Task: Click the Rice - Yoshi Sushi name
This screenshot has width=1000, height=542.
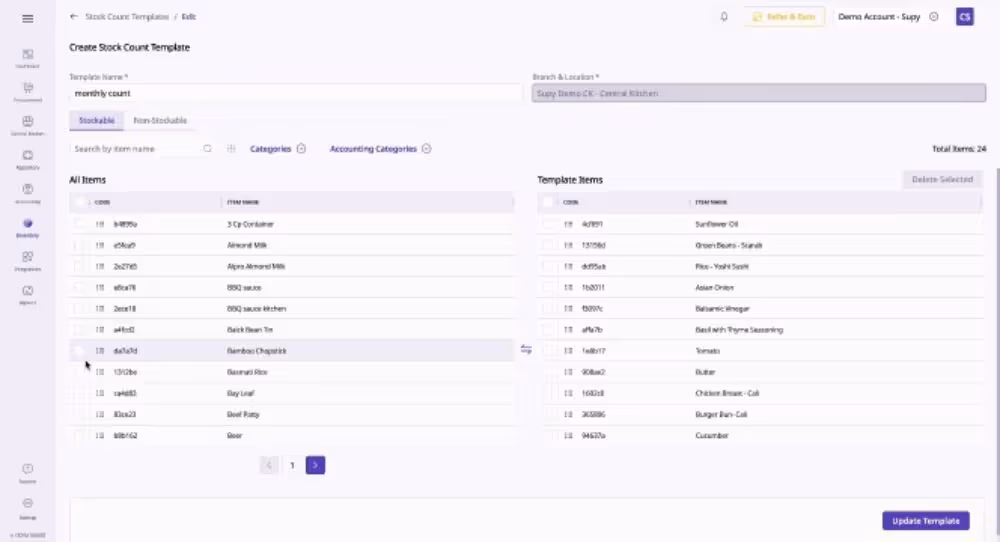Action: click(x=722, y=267)
